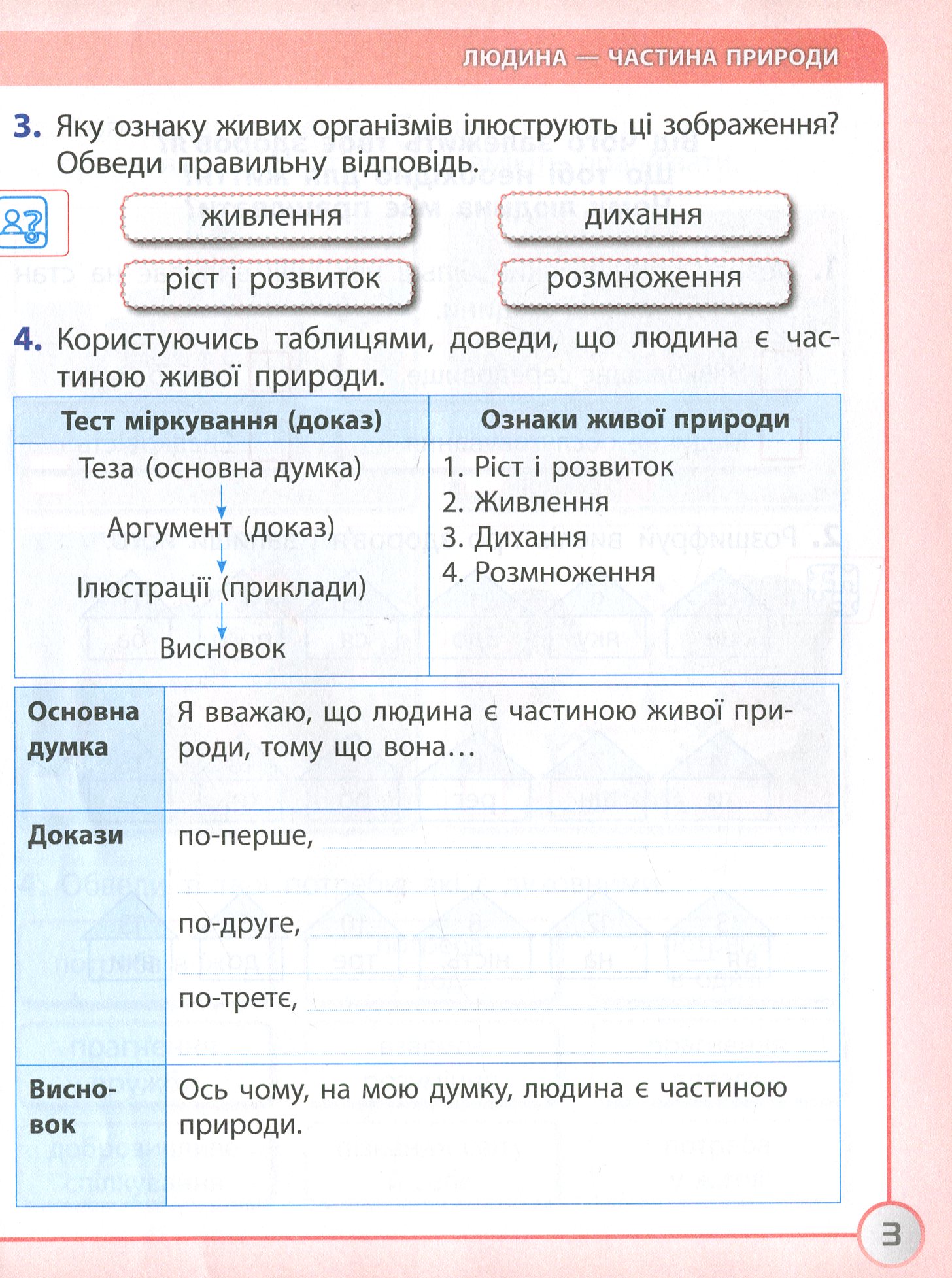The image size is (952, 1278).
Task: Click the header 'ЛЮДИНА — ЧАСТИНА ПРИРОДИ'
Action: (x=651, y=58)
